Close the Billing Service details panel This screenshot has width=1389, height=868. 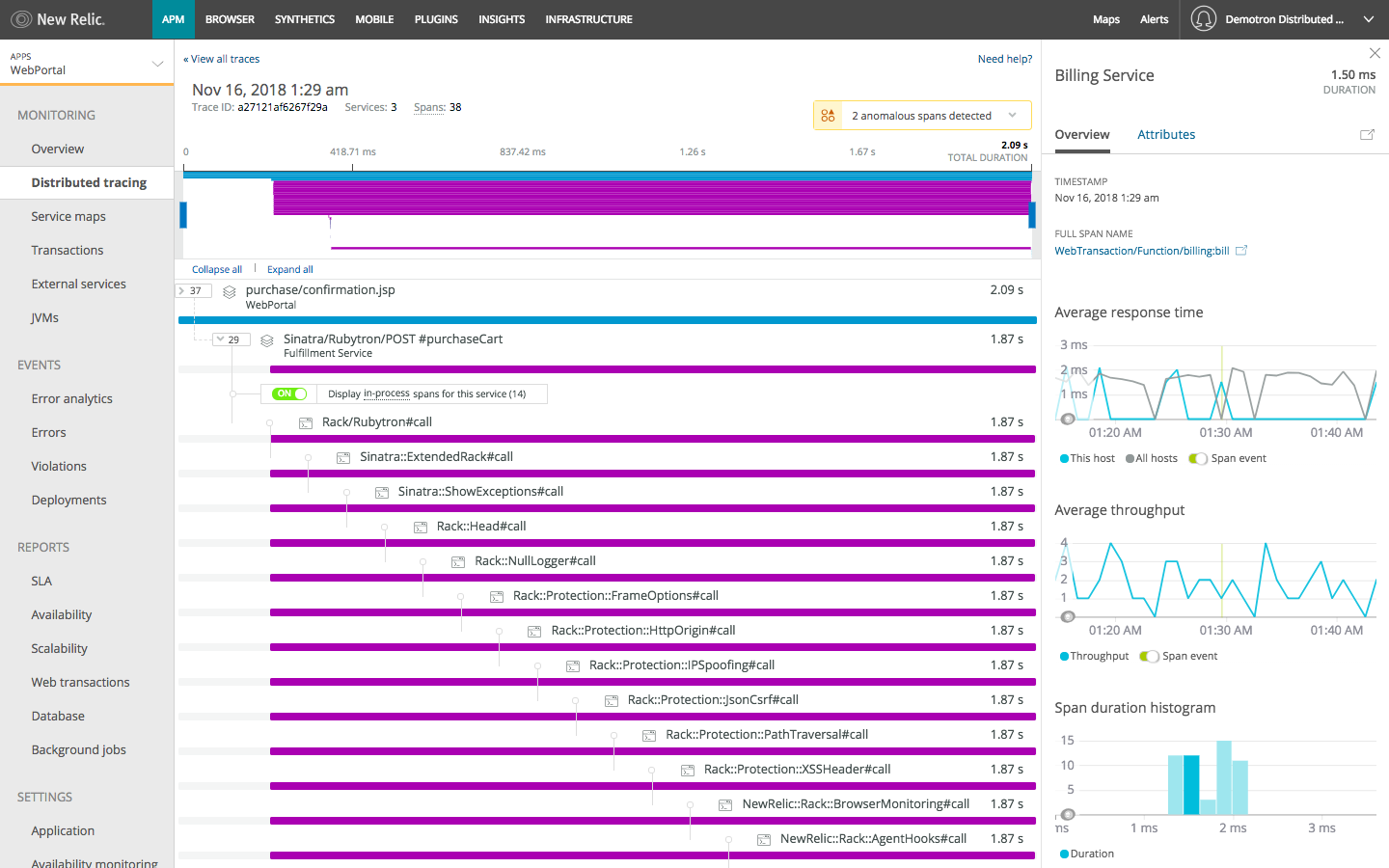tap(1375, 53)
